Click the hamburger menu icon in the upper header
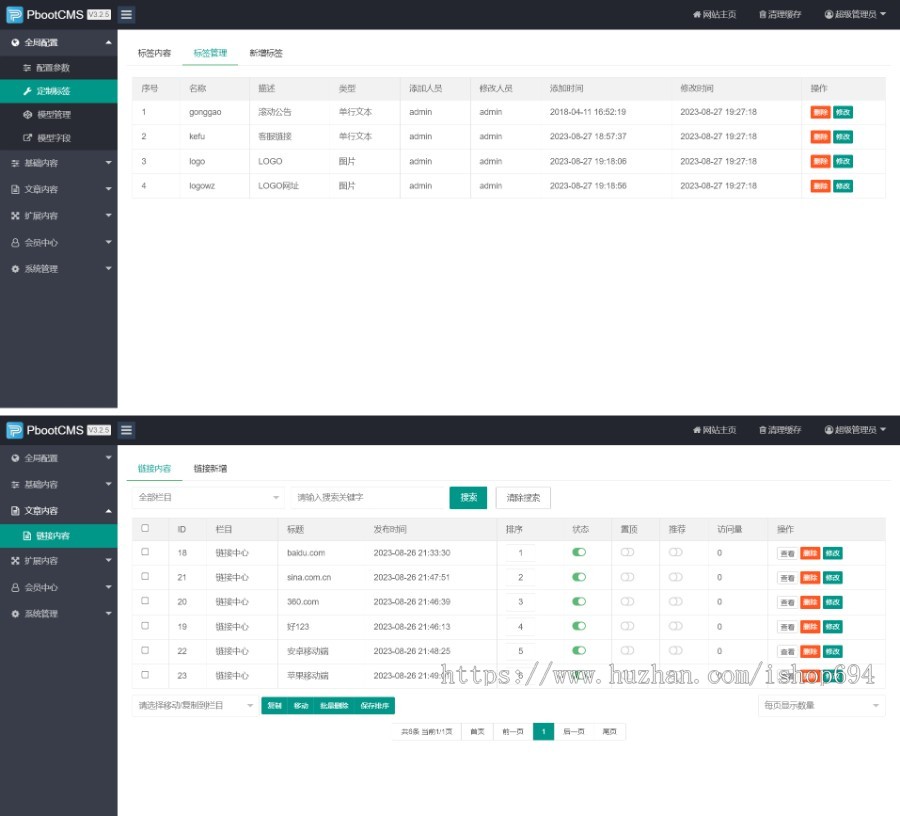The image size is (900, 816). [x=127, y=14]
